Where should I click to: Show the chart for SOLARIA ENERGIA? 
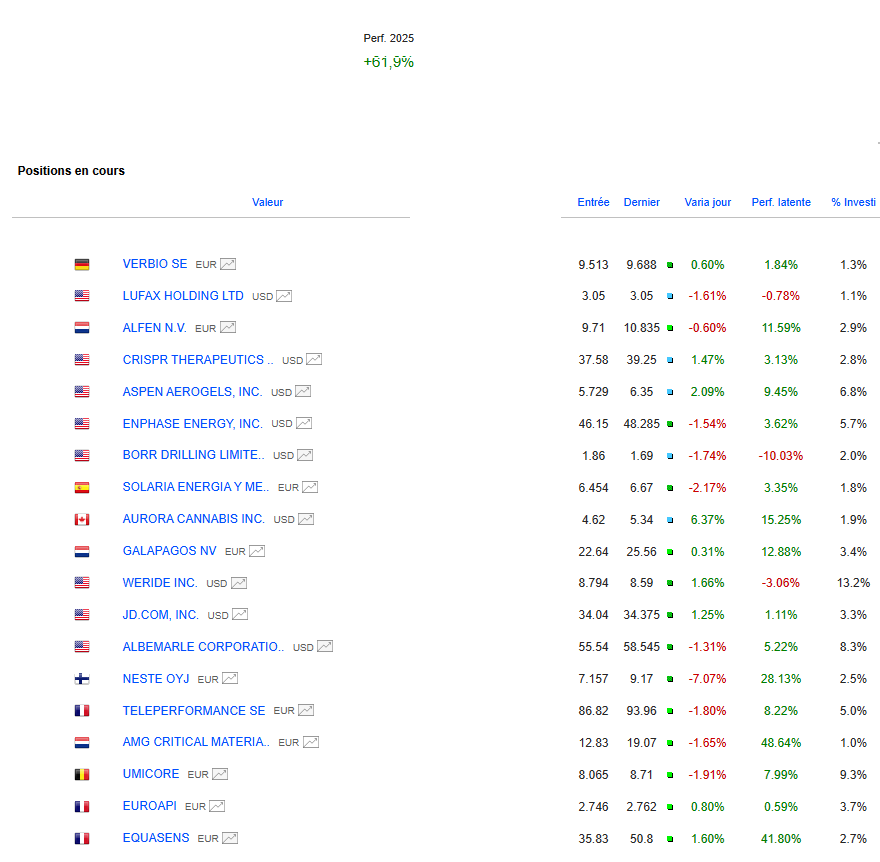(310, 487)
